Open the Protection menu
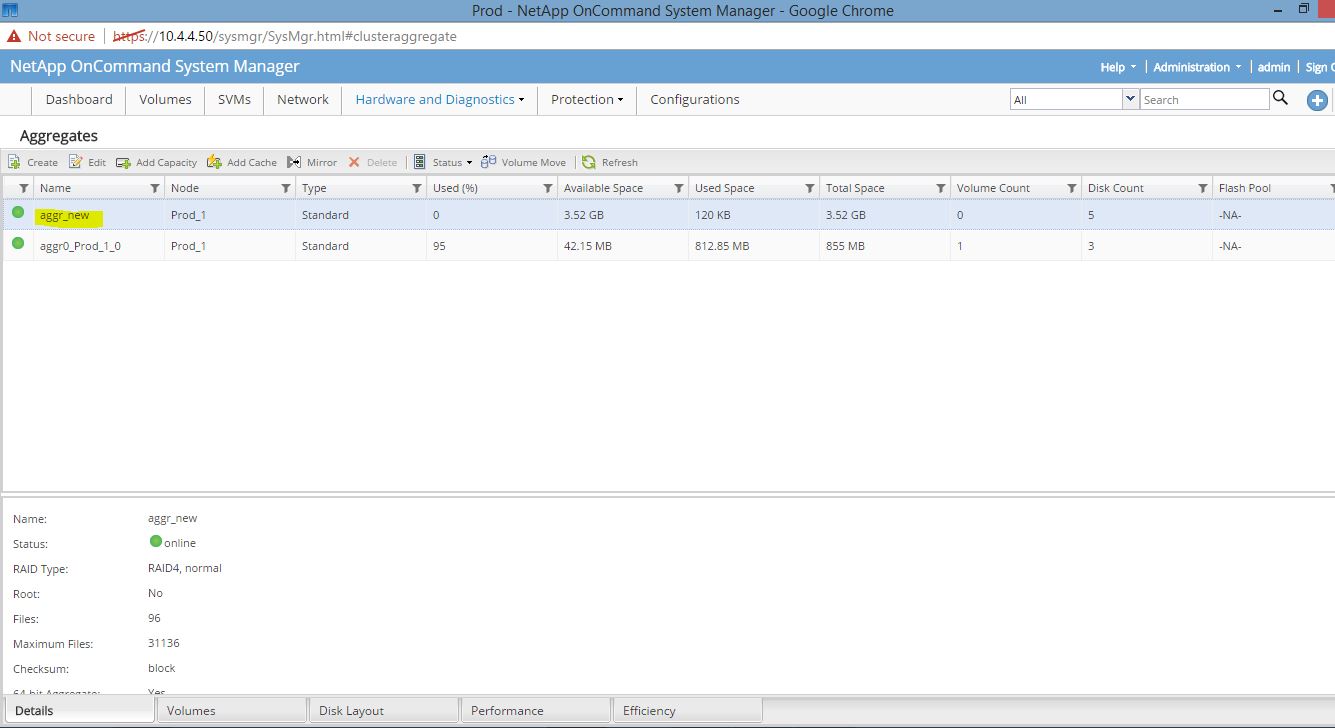The width and height of the screenshot is (1335, 728). tap(586, 99)
